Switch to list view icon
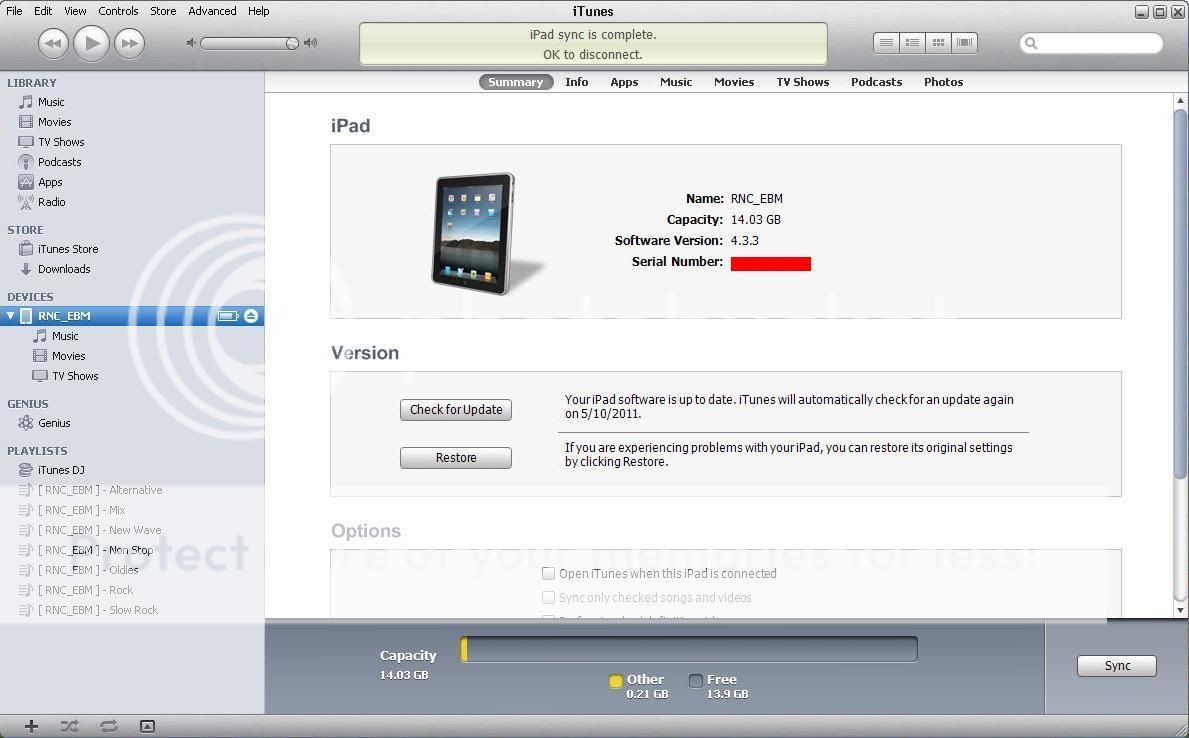This screenshot has height=738, width=1189. click(886, 43)
